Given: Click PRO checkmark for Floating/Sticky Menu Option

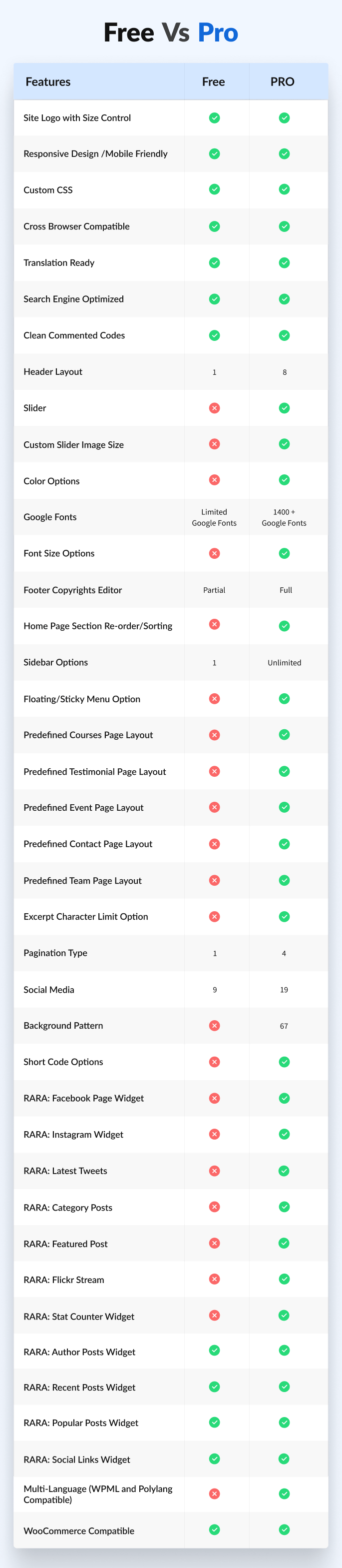Looking at the screenshot, I should pos(284,699).
